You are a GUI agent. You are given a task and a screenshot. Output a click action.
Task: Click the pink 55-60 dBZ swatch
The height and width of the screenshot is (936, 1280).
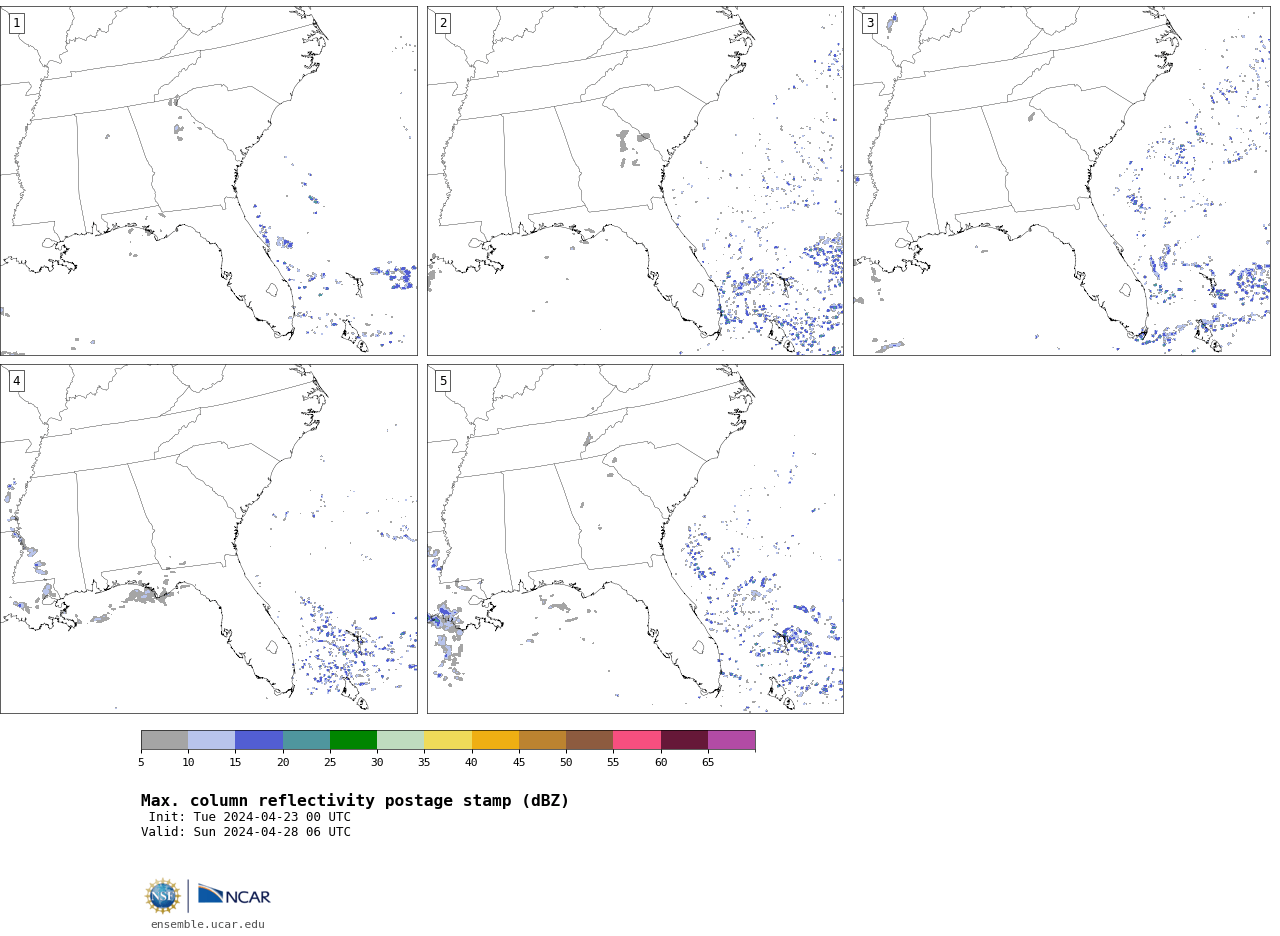tap(637, 740)
